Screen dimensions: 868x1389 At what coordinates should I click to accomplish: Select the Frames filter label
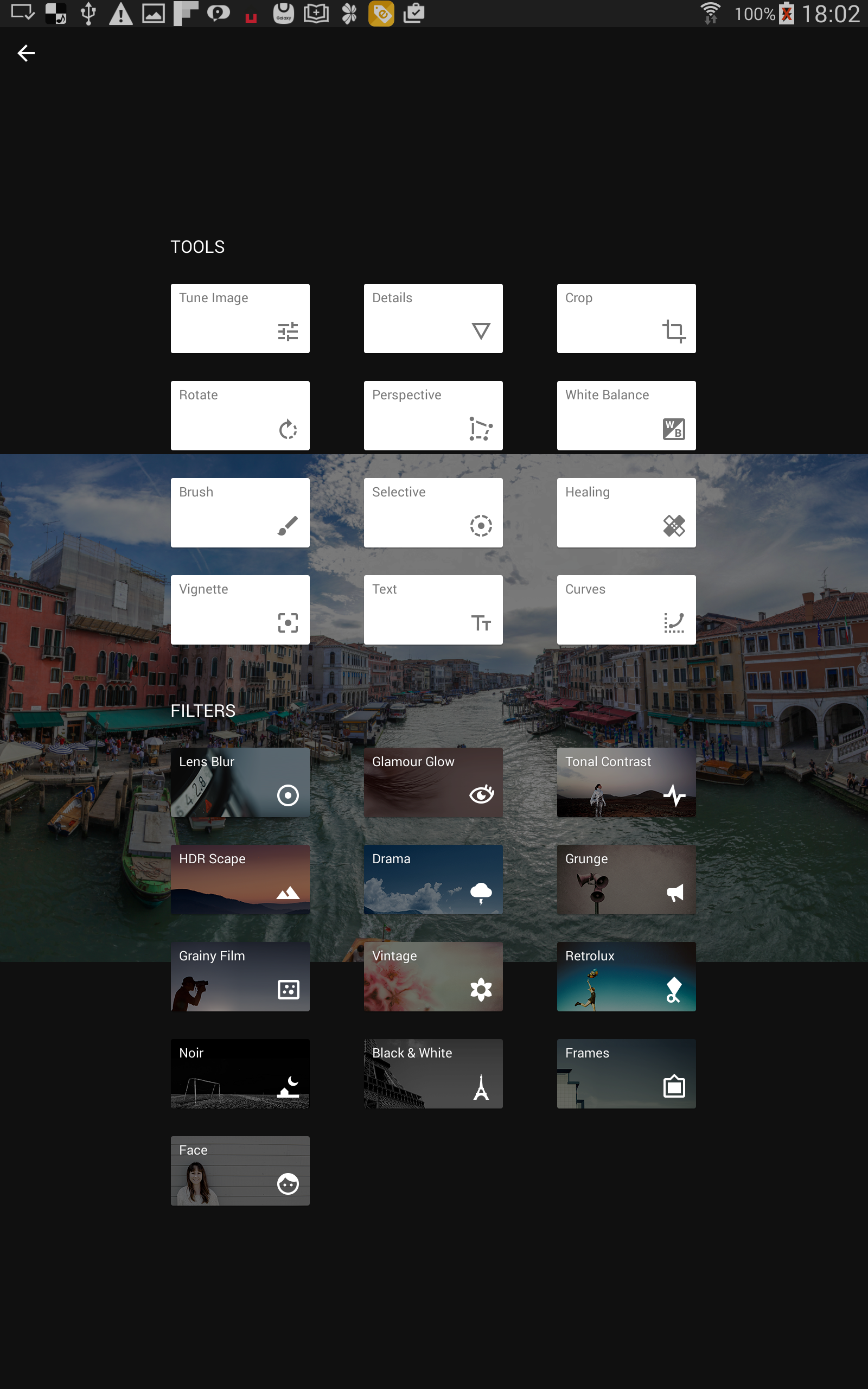click(x=586, y=1053)
